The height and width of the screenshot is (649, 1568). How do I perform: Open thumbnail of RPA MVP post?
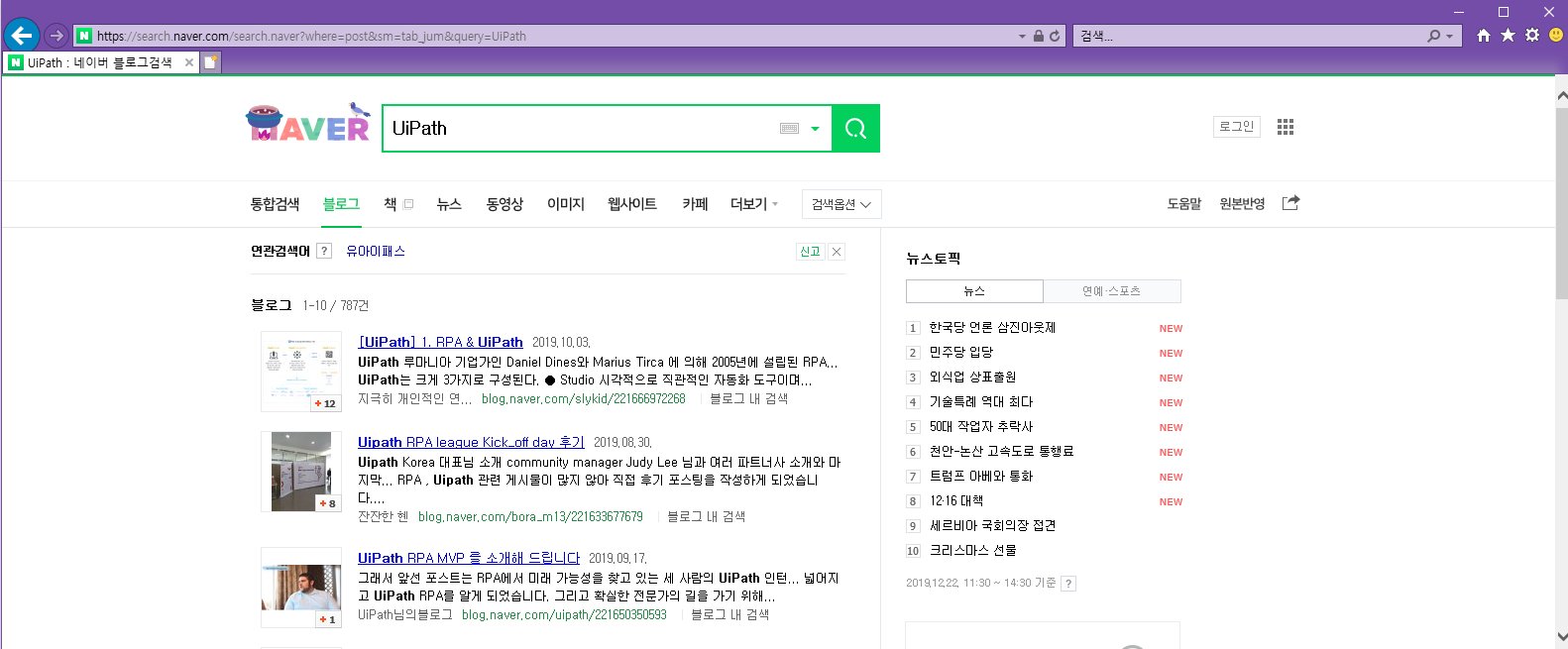[x=301, y=588]
